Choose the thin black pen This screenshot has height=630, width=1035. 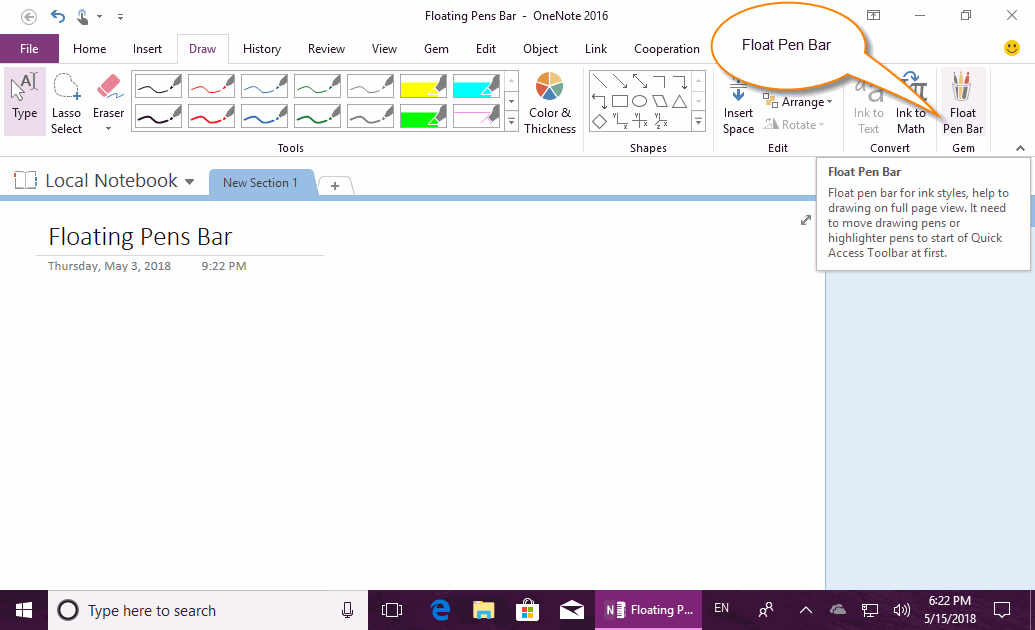pyautogui.click(x=158, y=86)
